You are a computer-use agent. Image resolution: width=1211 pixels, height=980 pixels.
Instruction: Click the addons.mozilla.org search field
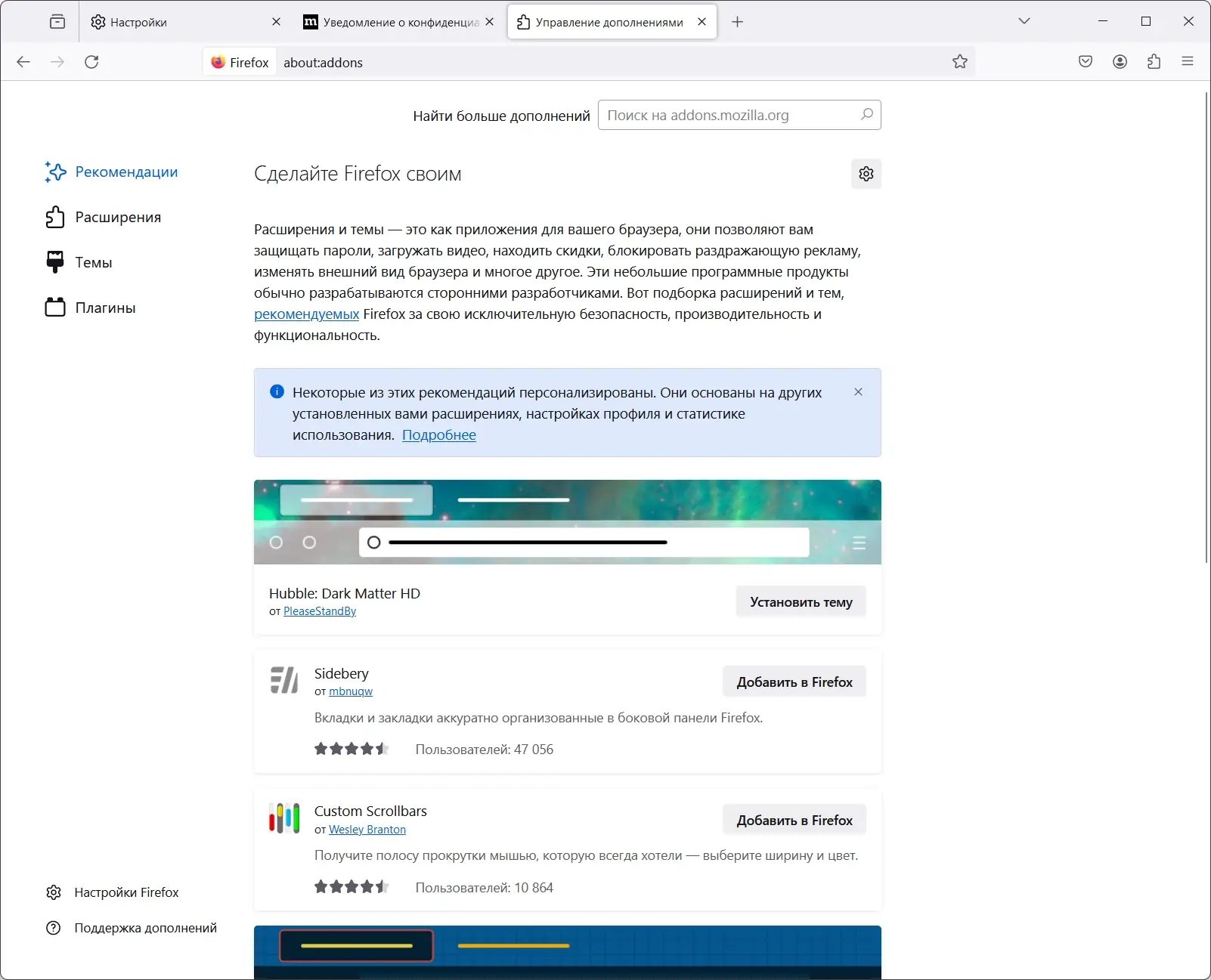point(727,115)
